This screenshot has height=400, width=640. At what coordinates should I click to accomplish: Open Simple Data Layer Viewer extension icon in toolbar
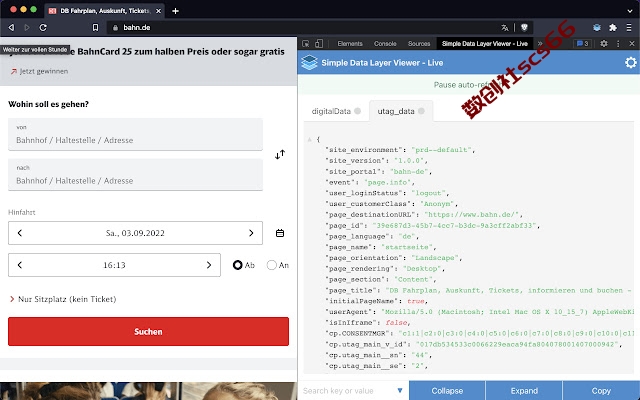597,27
